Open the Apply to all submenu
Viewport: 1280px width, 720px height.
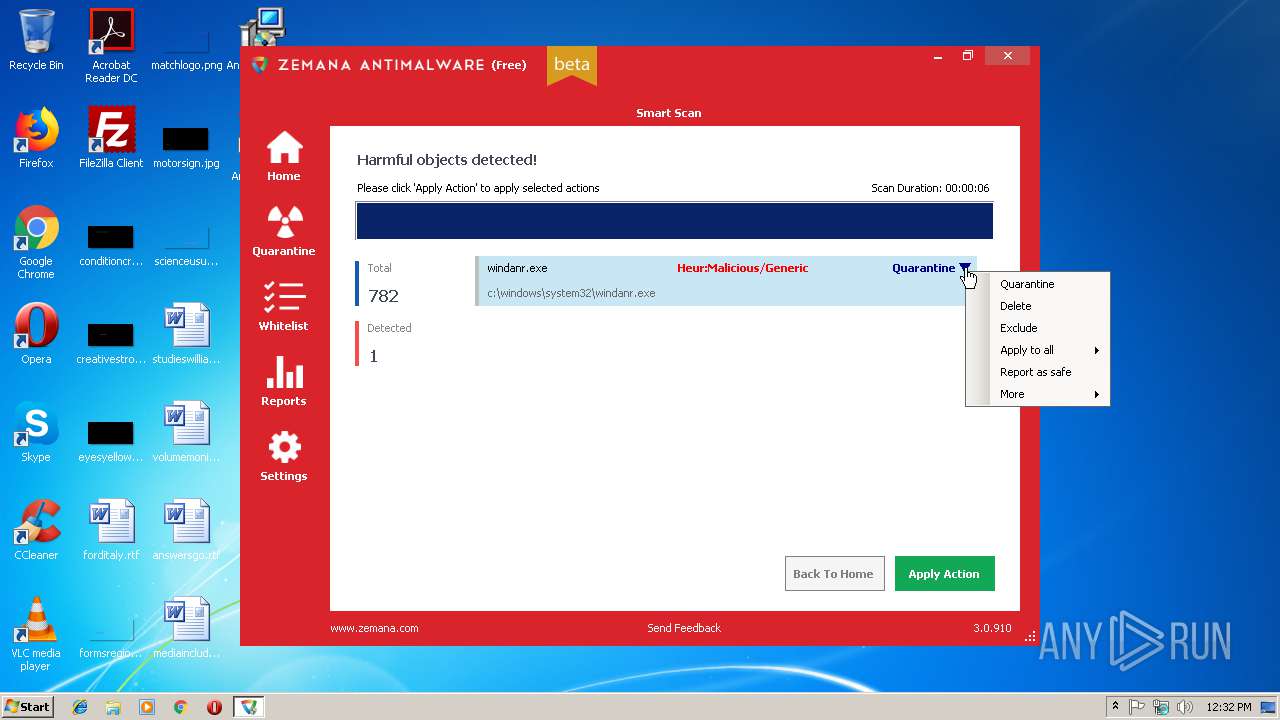click(x=1037, y=350)
